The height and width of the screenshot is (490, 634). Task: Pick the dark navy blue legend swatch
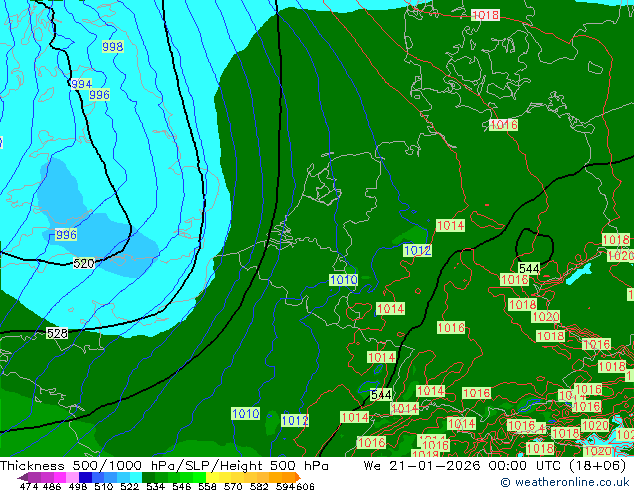coord(85,477)
